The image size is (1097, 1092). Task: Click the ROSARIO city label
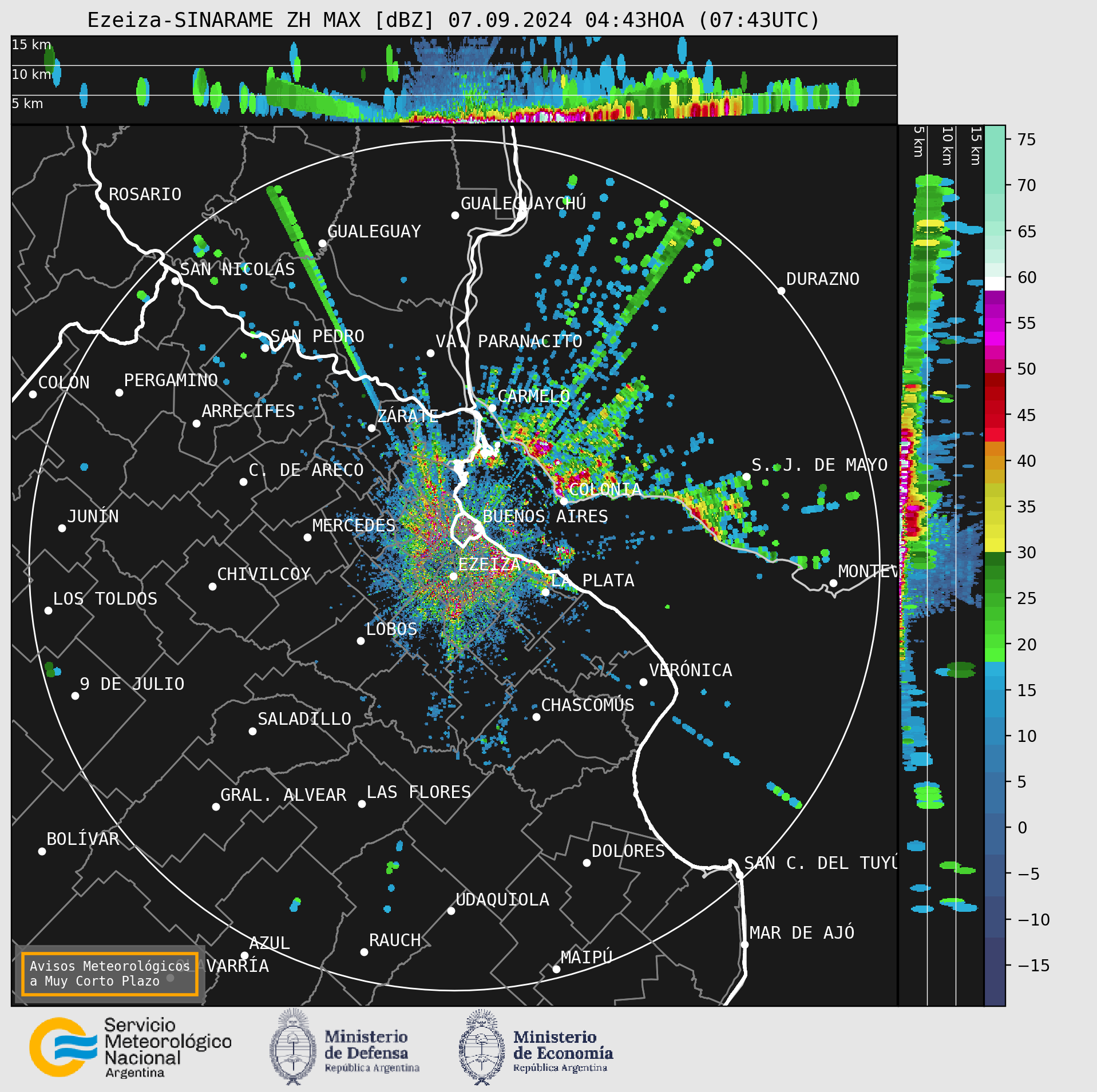tap(145, 194)
